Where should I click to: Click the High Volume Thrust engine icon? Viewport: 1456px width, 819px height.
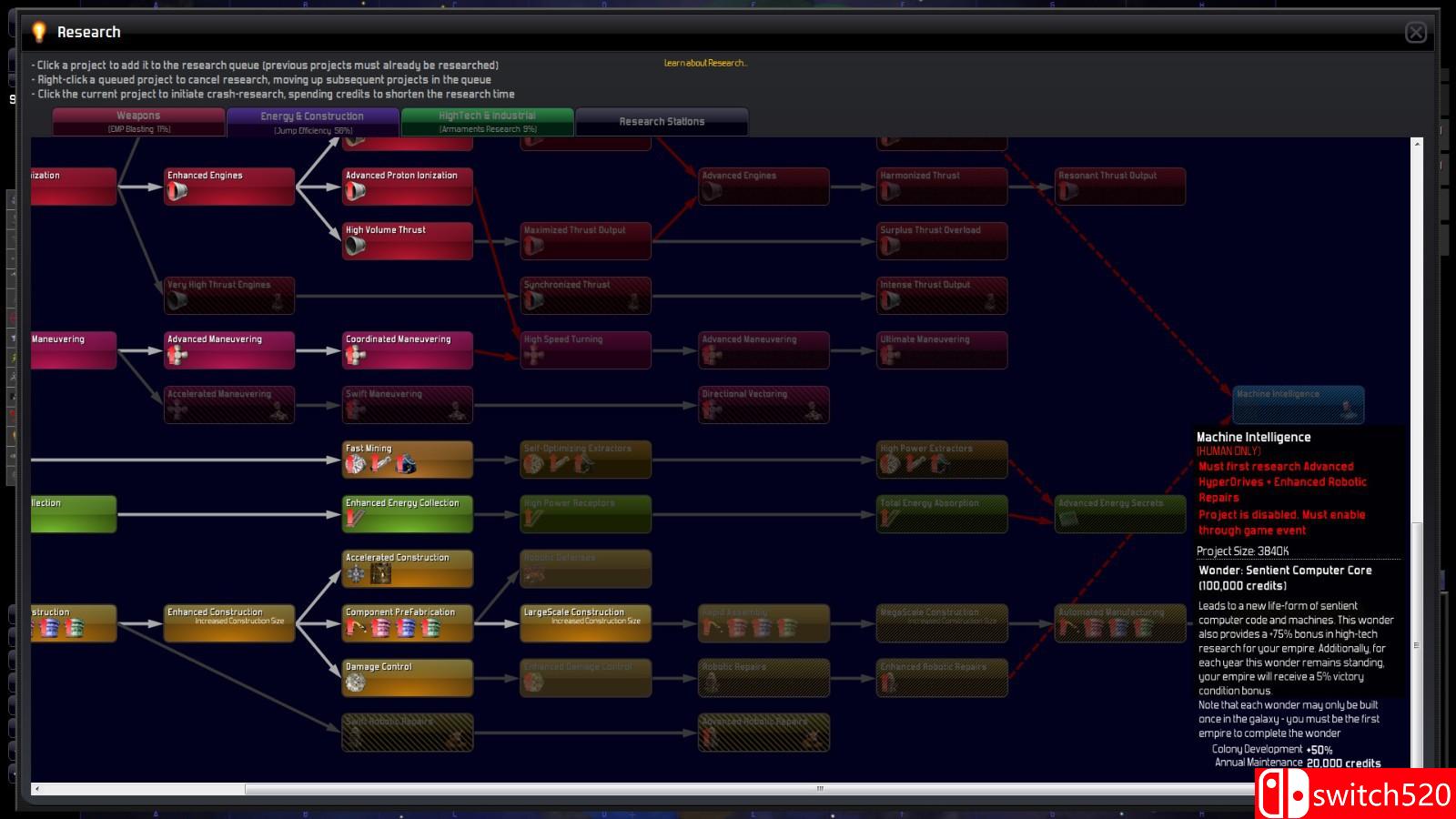pyautogui.click(x=356, y=246)
